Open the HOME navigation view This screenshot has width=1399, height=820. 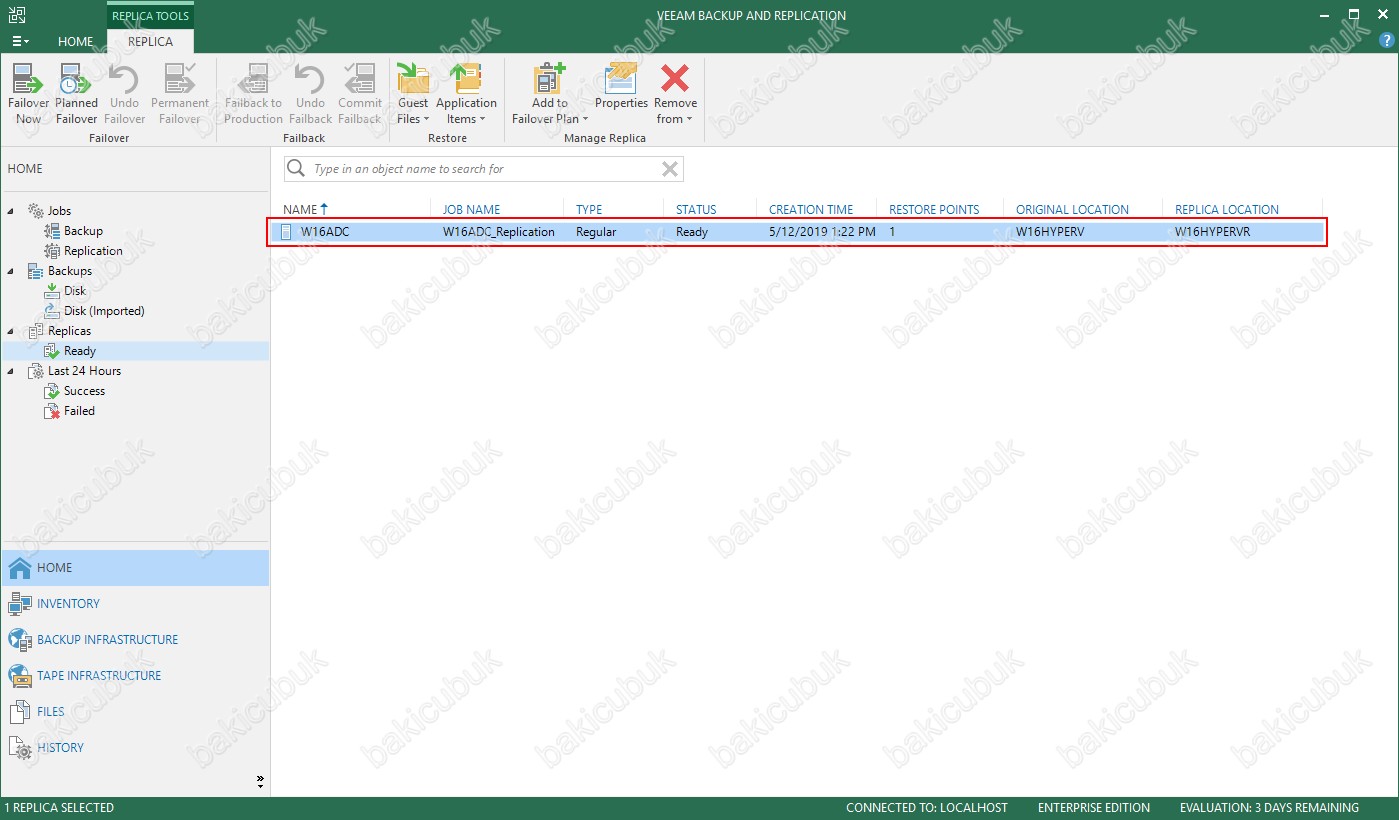point(135,568)
